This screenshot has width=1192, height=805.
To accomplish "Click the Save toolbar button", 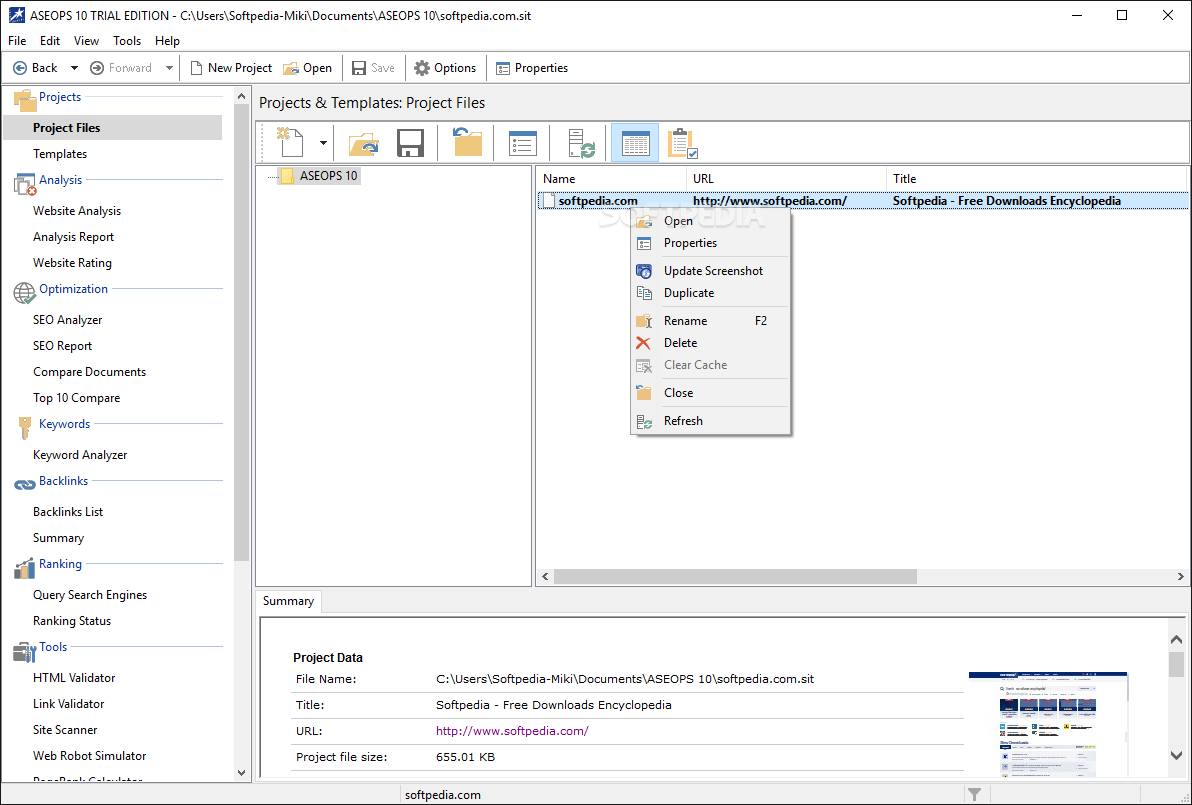I will coord(373,68).
